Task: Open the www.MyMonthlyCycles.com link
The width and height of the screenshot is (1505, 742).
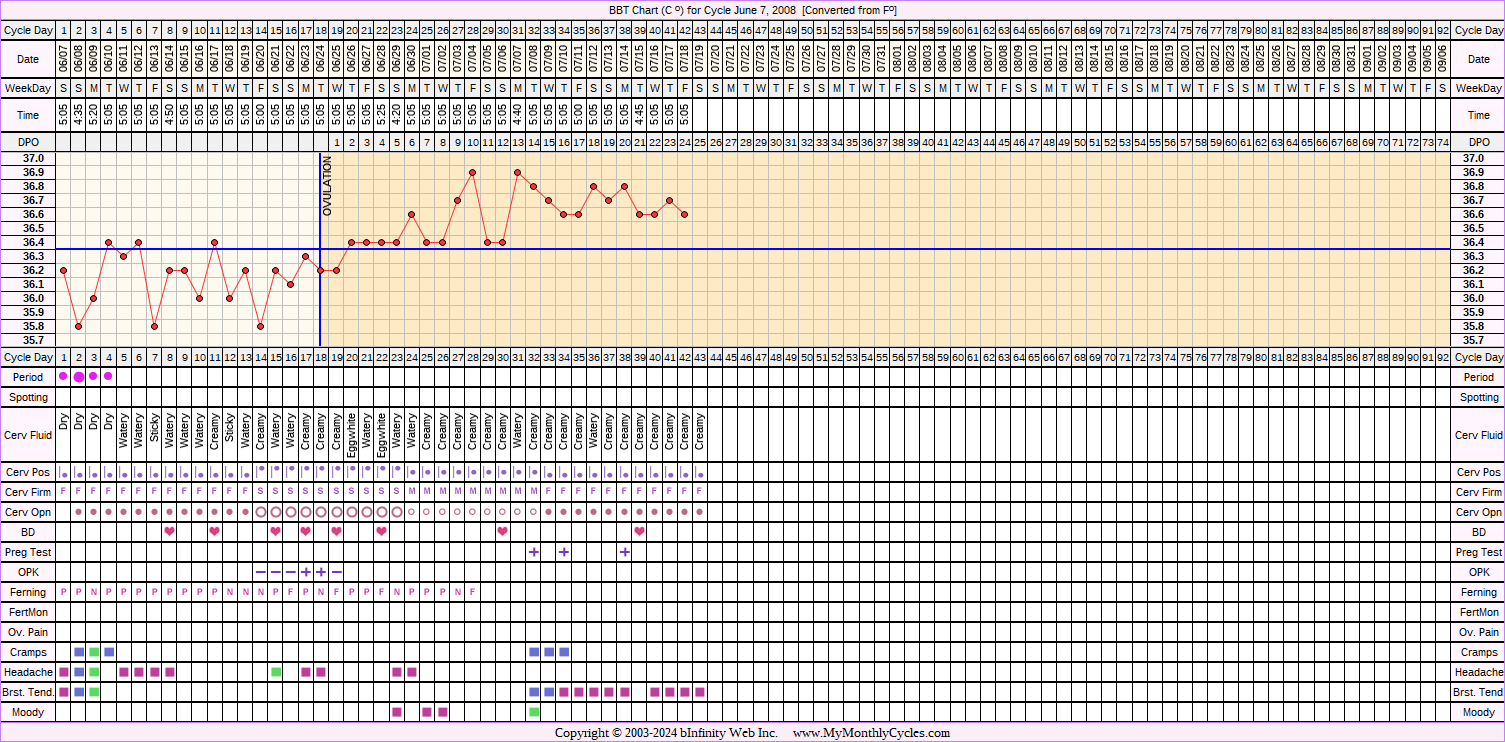Action: point(871,733)
